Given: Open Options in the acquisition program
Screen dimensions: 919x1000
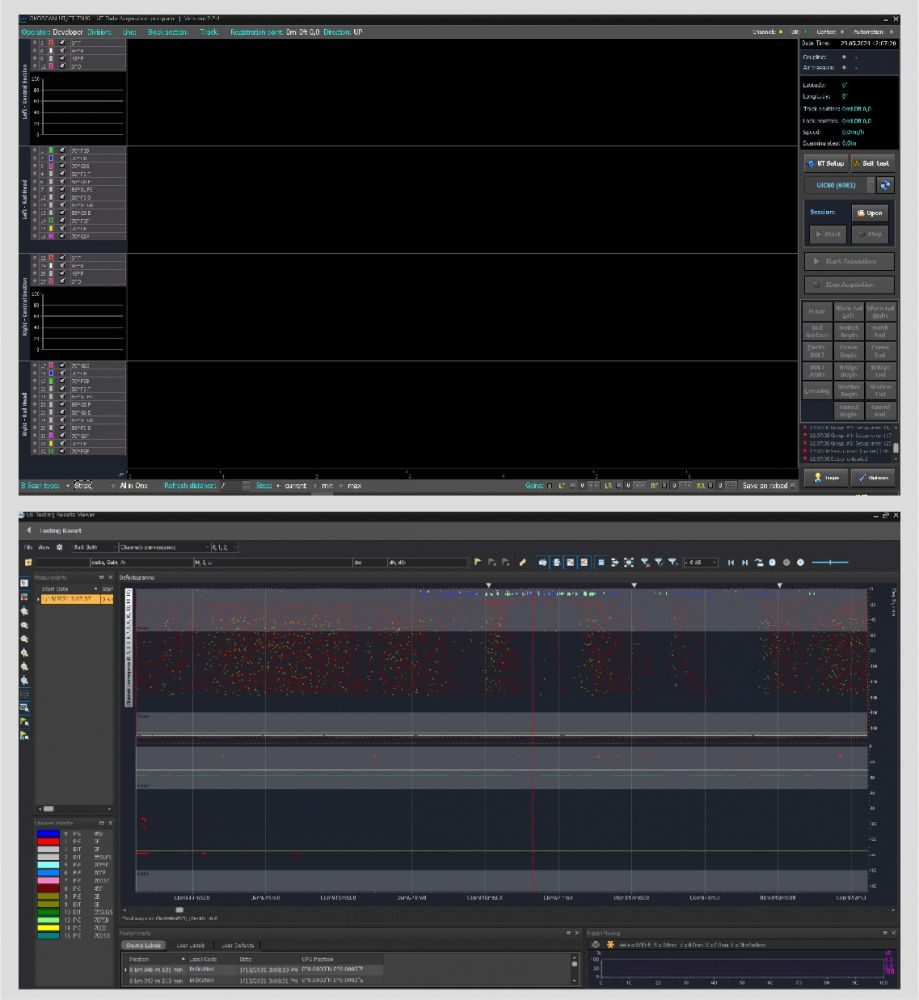Looking at the screenshot, I should [873, 478].
